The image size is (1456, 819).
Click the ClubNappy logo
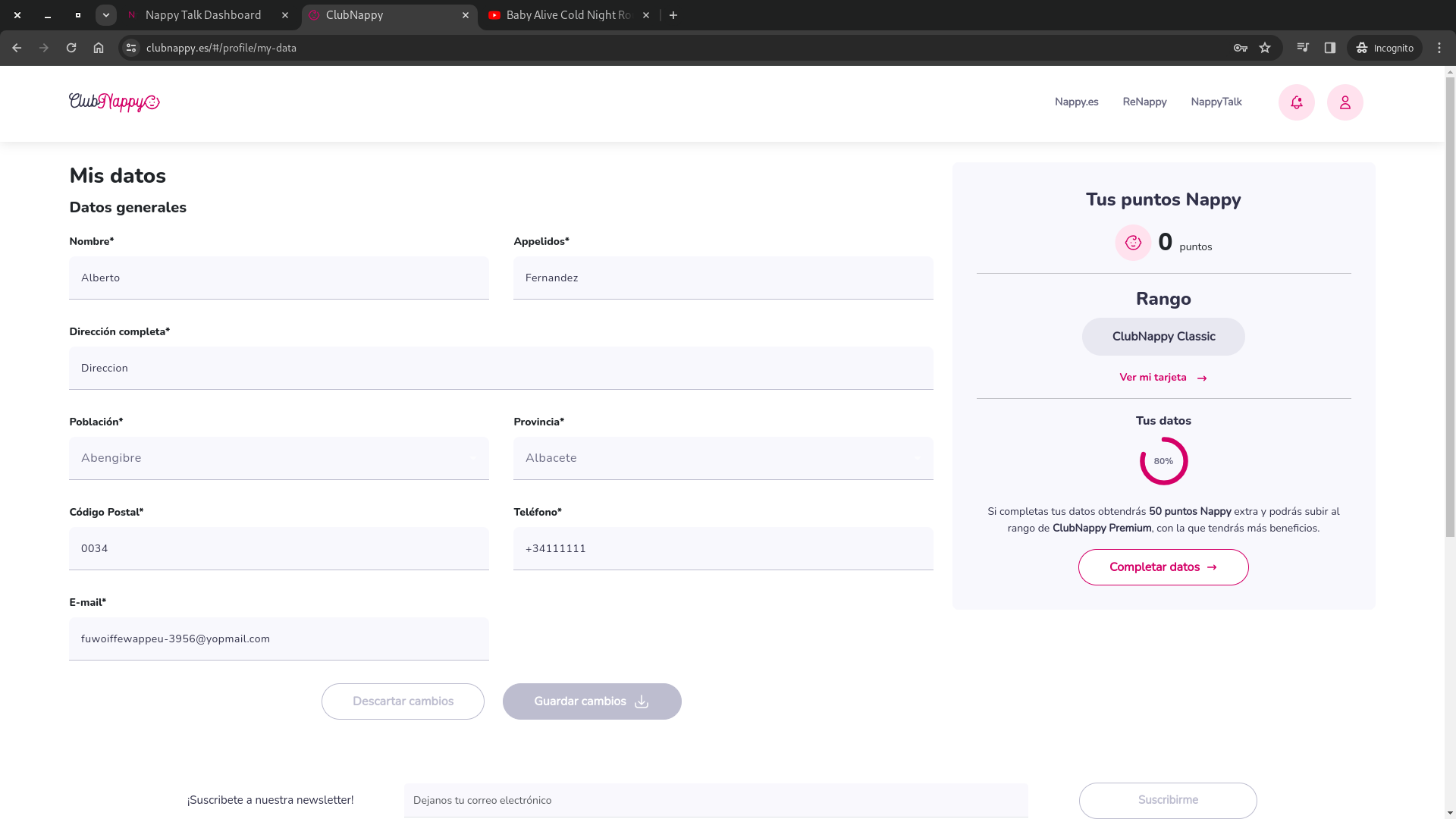tap(115, 102)
